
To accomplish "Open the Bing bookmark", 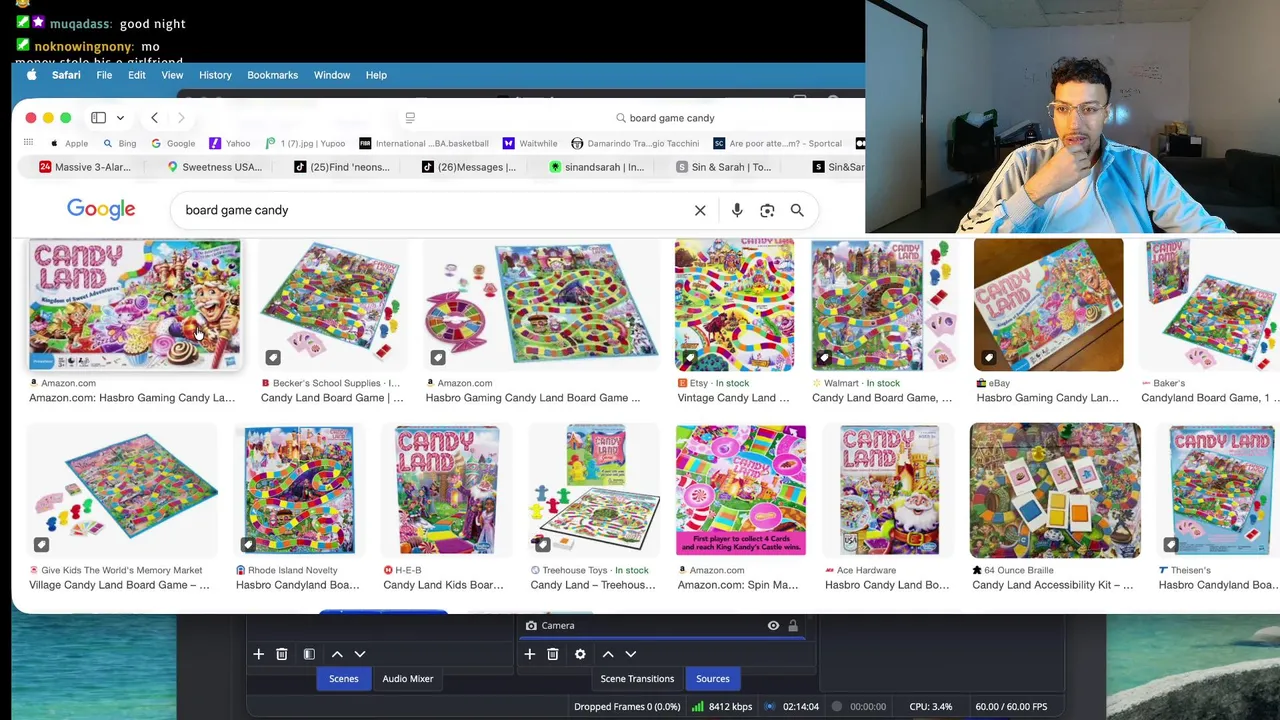I will pyautogui.click(x=120, y=143).
